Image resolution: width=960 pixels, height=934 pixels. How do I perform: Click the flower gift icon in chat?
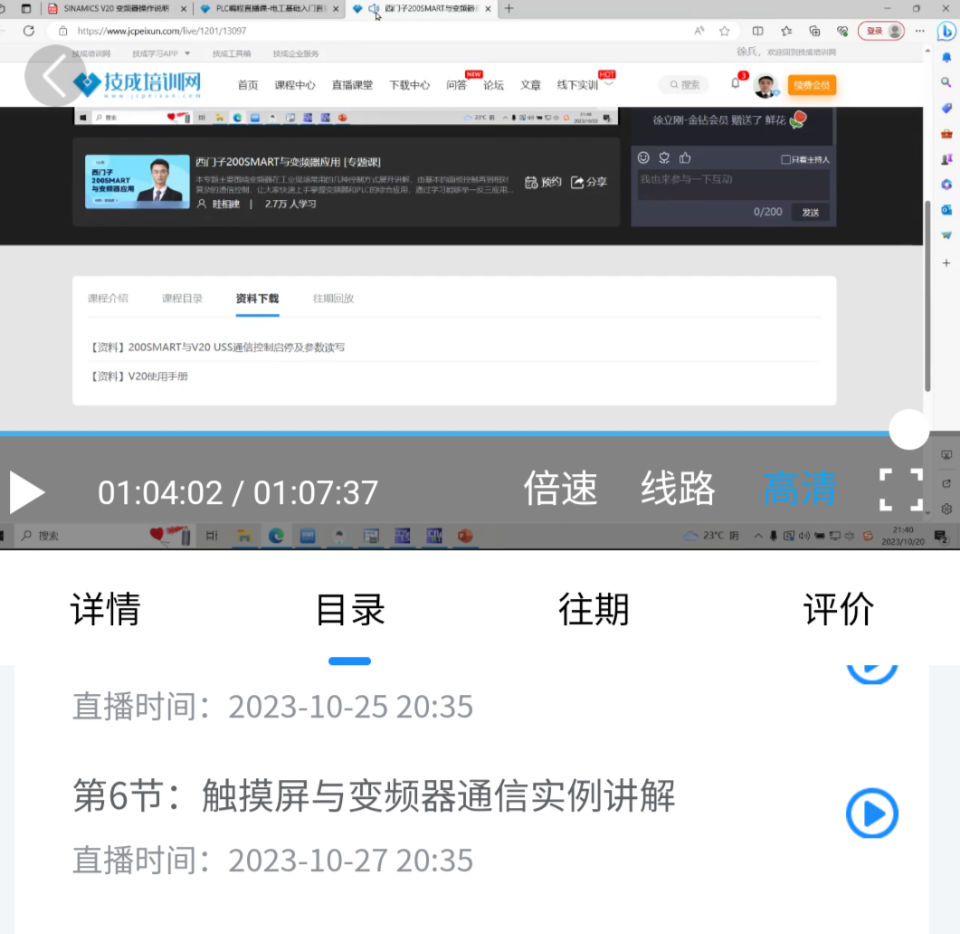[x=664, y=158]
